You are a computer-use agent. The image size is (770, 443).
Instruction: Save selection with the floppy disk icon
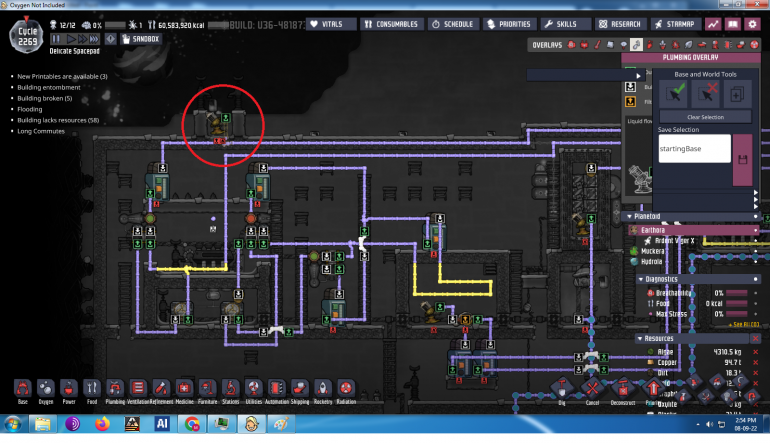(742, 160)
